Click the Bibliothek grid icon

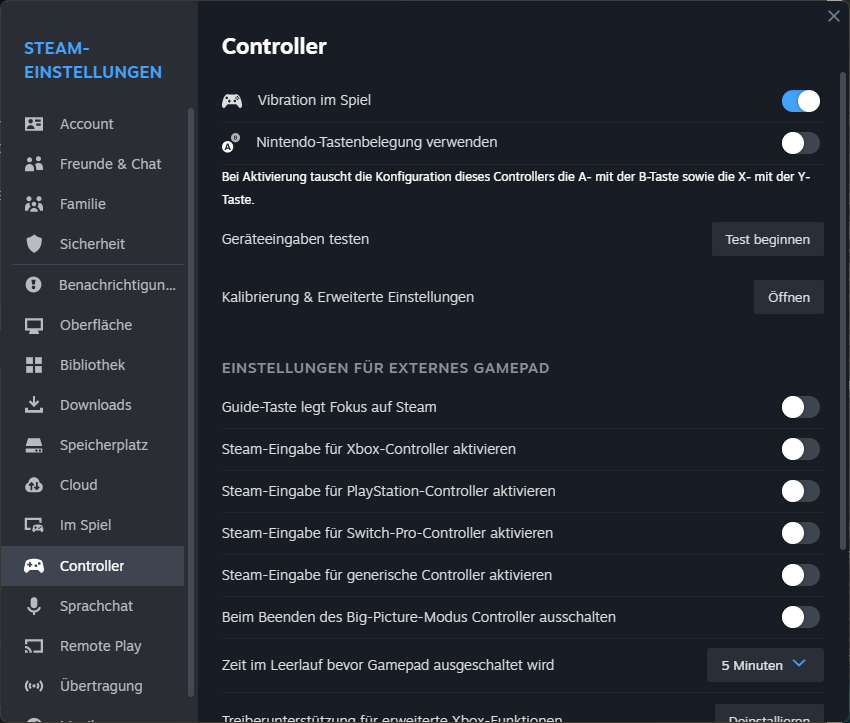pos(34,365)
